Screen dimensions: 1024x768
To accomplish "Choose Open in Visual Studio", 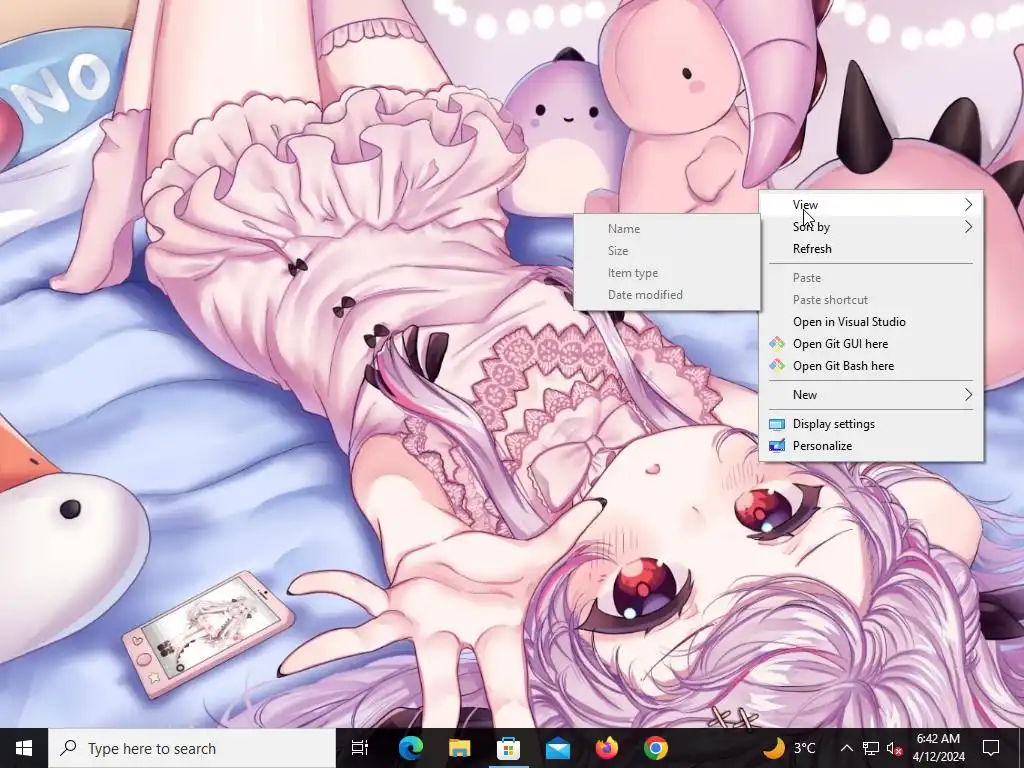I will coord(871,322).
